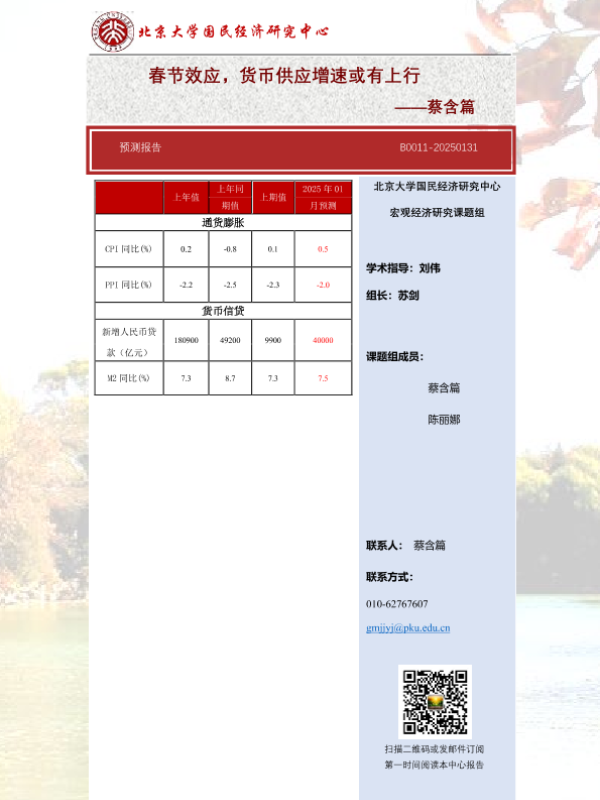Click the 扫描二维码或发邮件订阅 caption

pos(435,749)
